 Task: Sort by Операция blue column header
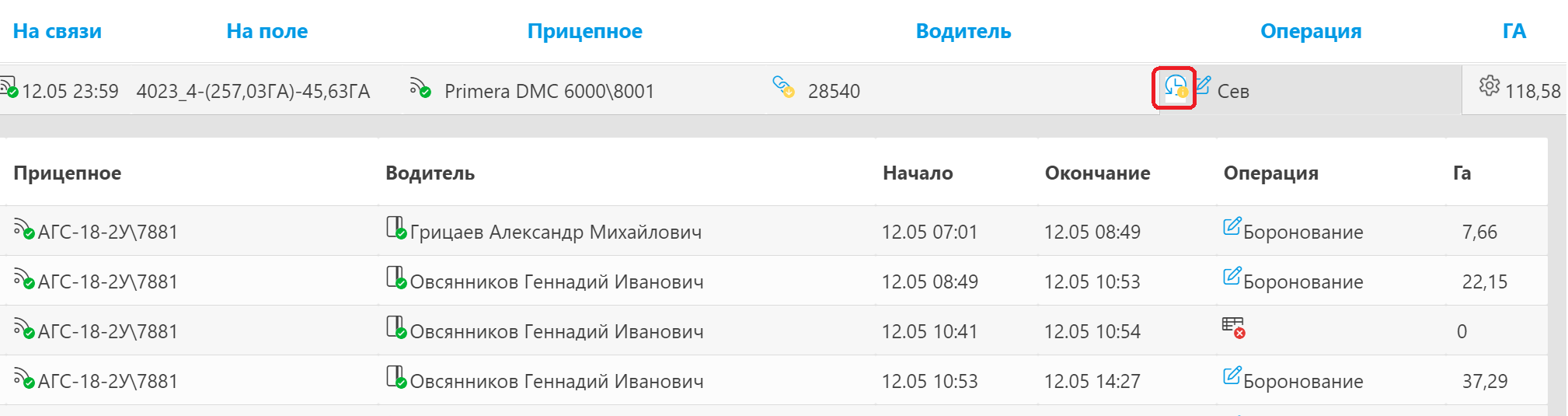click(x=1311, y=31)
